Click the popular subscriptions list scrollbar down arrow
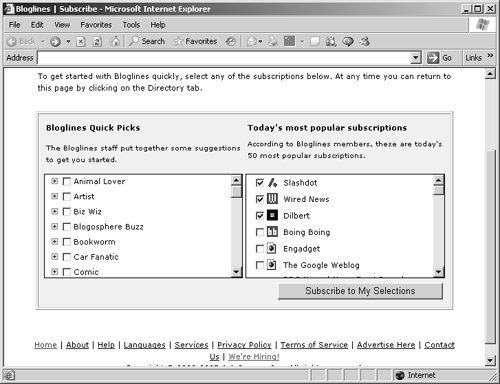500x384 pixels. 439,272
